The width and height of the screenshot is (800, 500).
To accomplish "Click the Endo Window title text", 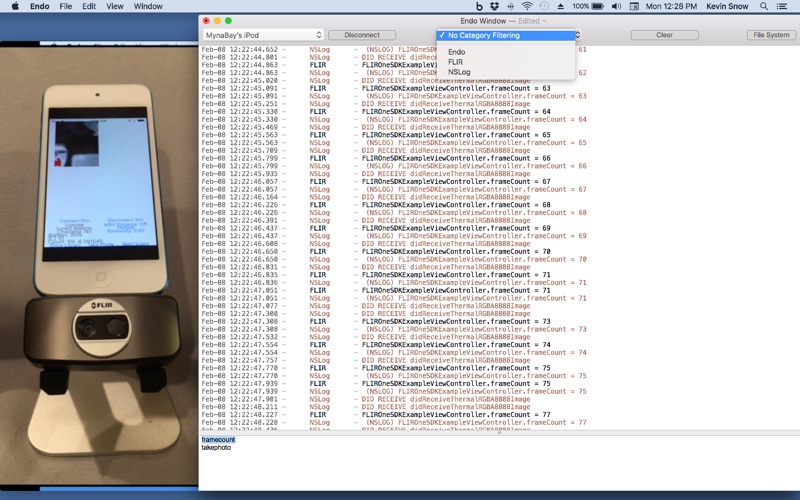I will (483, 21).
